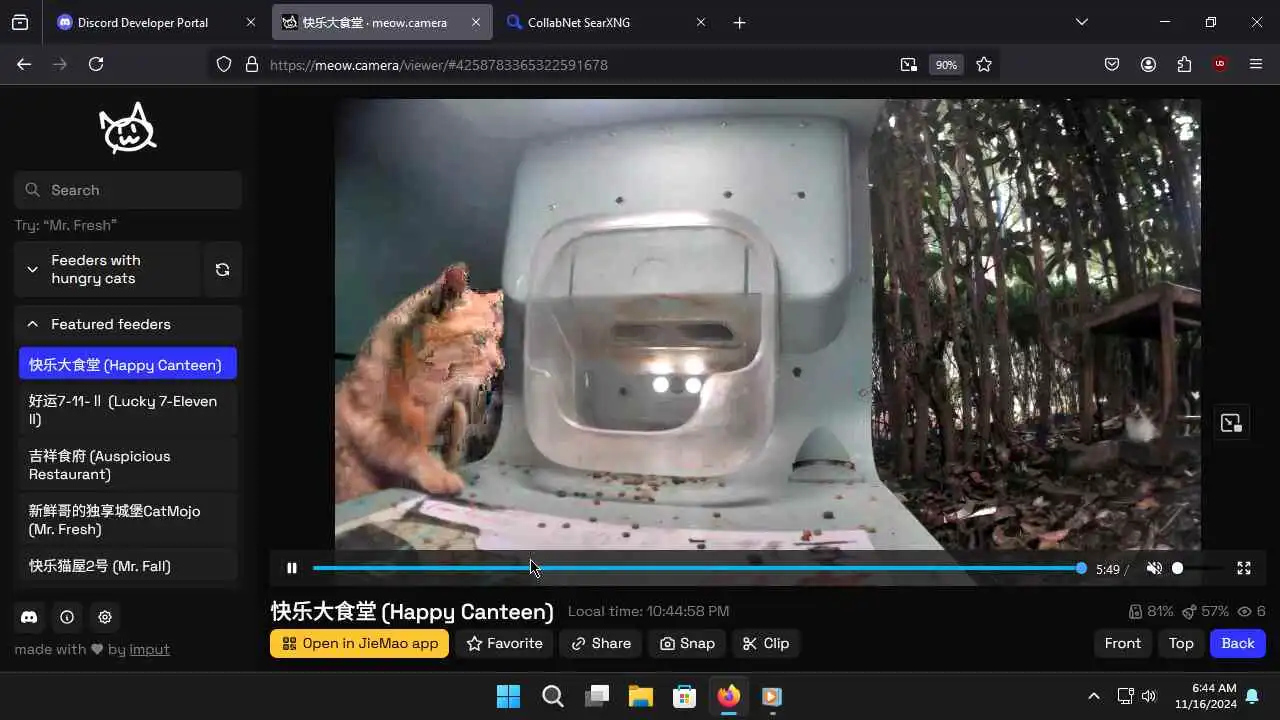This screenshot has width=1280, height=720.
Task: List all tabs dropdown arrow
Action: pos(1081,22)
